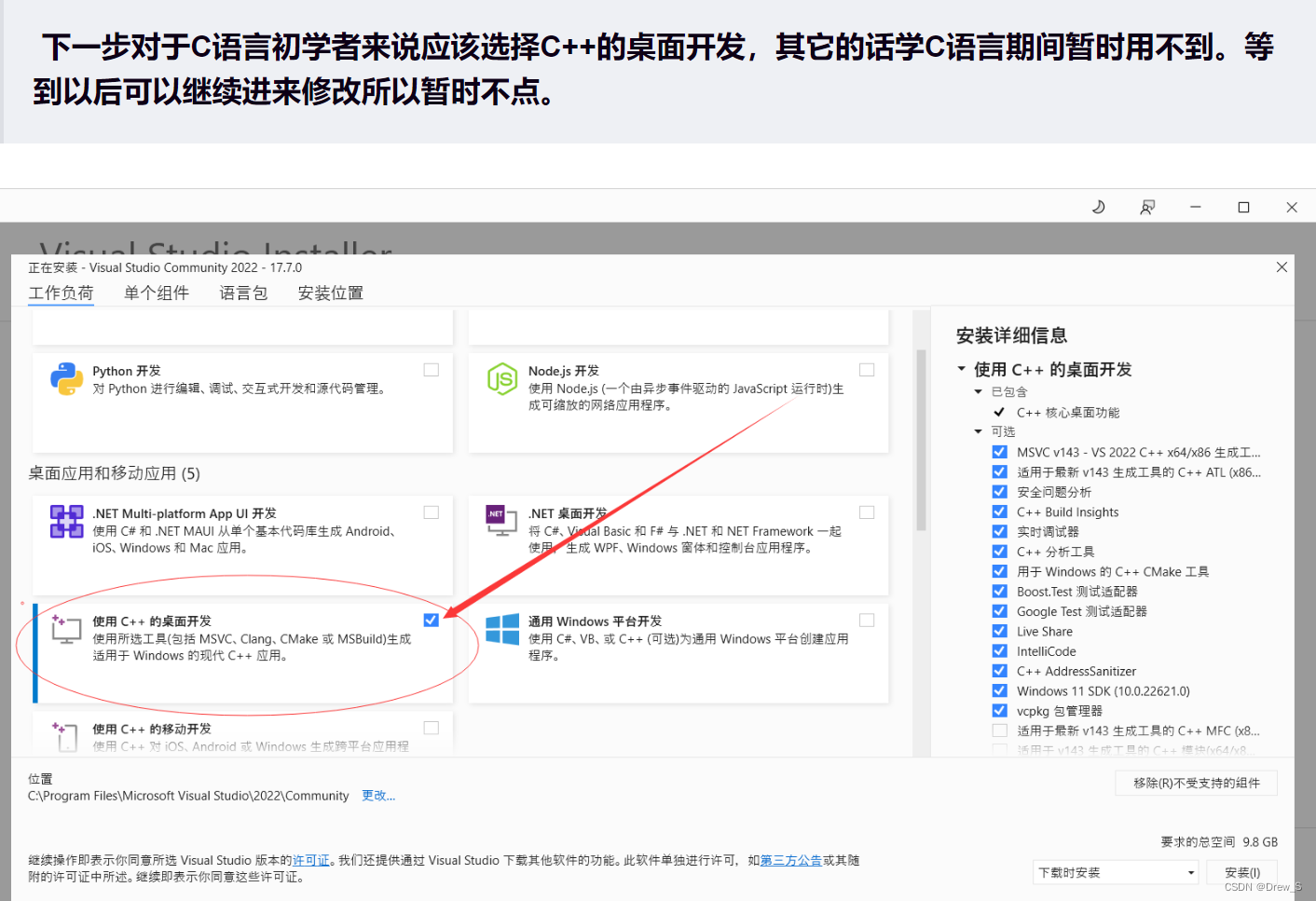Uncheck C++ Build Insights option

1000,512
